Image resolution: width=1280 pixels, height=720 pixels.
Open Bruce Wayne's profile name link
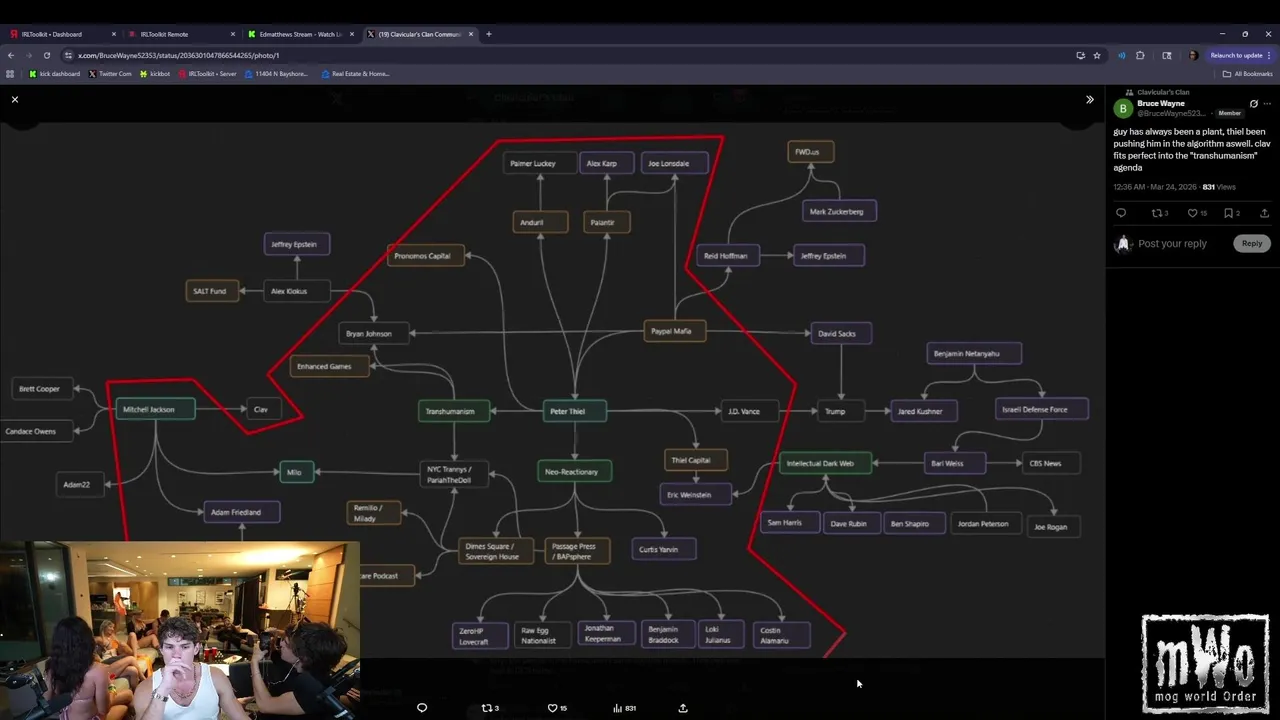[x=1161, y=103]
